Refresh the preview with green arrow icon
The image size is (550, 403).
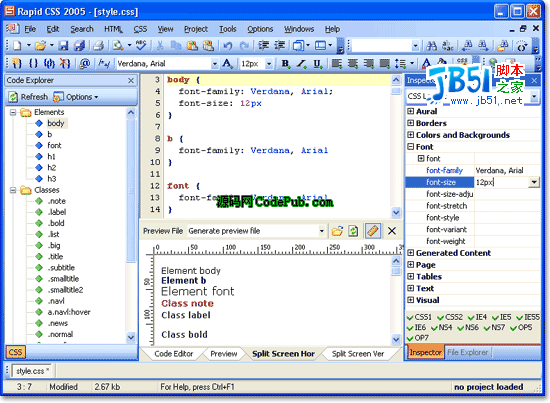point(353,231)
